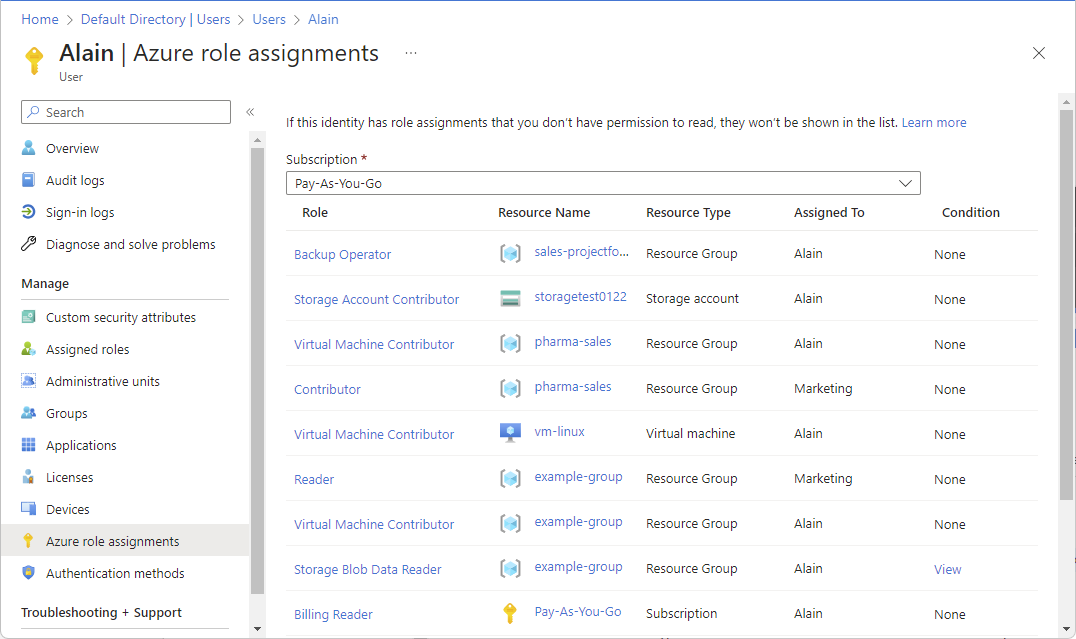Click the Diagnose and solve problems wrench icon
The height and width of the screenshot is (639, 1076).
pyautogui.click(x=29, y=244)
